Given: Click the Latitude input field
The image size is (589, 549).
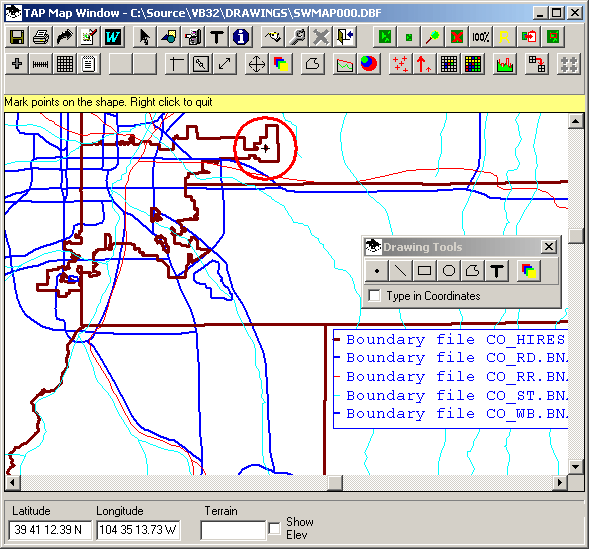Looking at the screenshot, I should pos(50,530).
